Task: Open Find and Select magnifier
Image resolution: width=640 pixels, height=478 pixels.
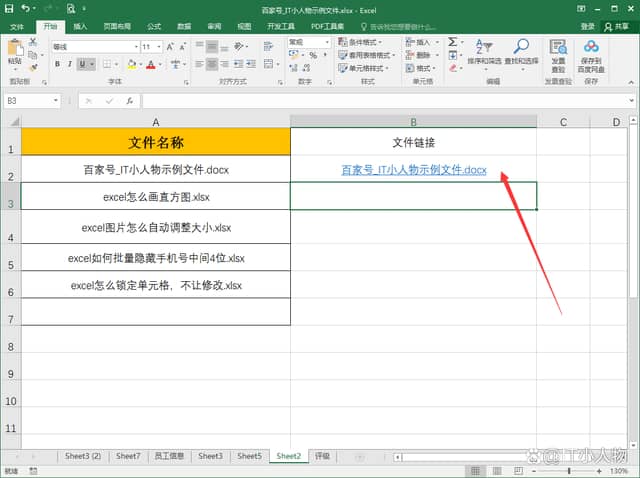Action: click(x=521, y=47)
